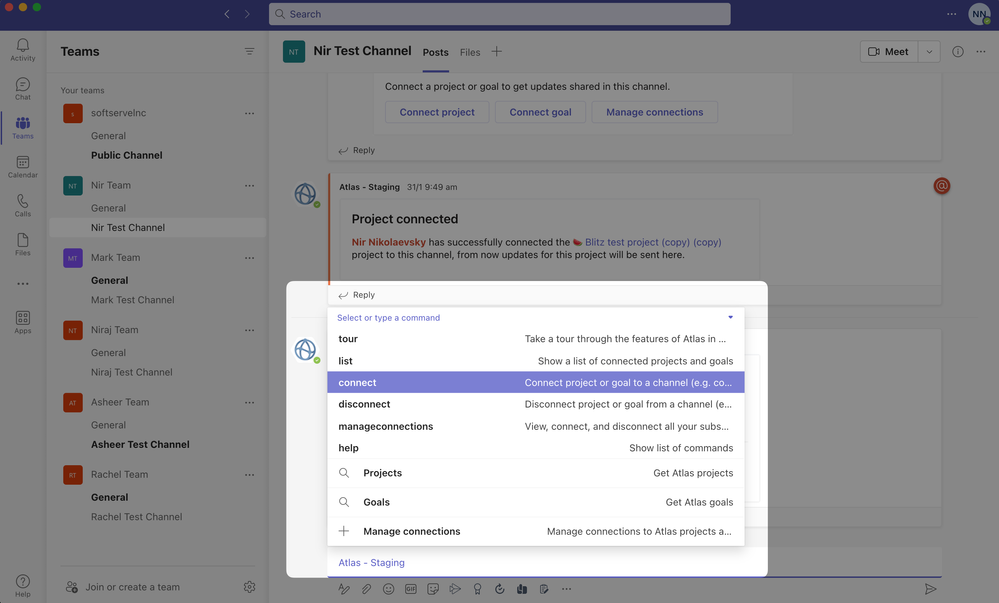The height and width of the screenshot is (603, 999).
Task: Click the Search field at top
Action: coord(500,14)
